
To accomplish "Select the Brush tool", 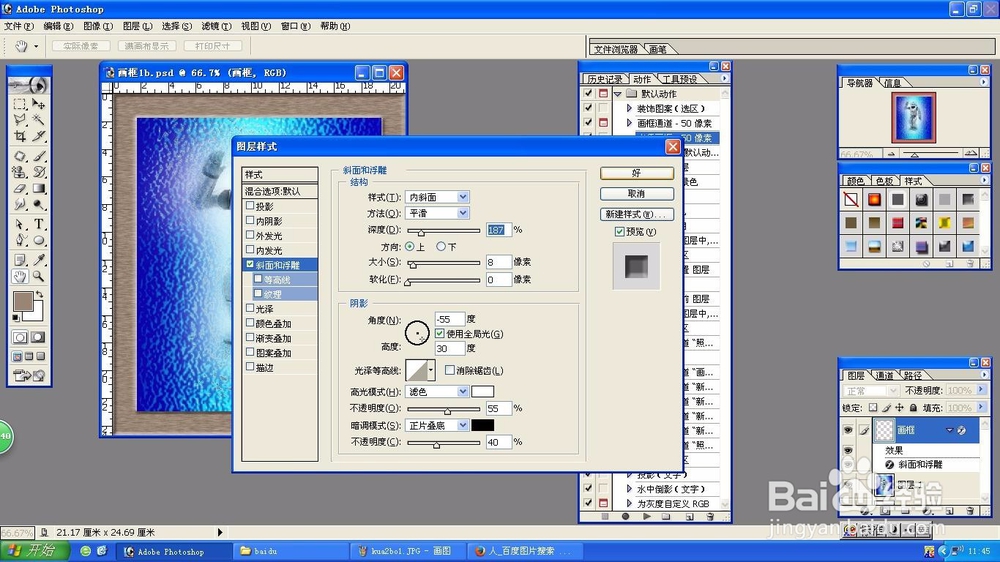I will coord(39,156).
